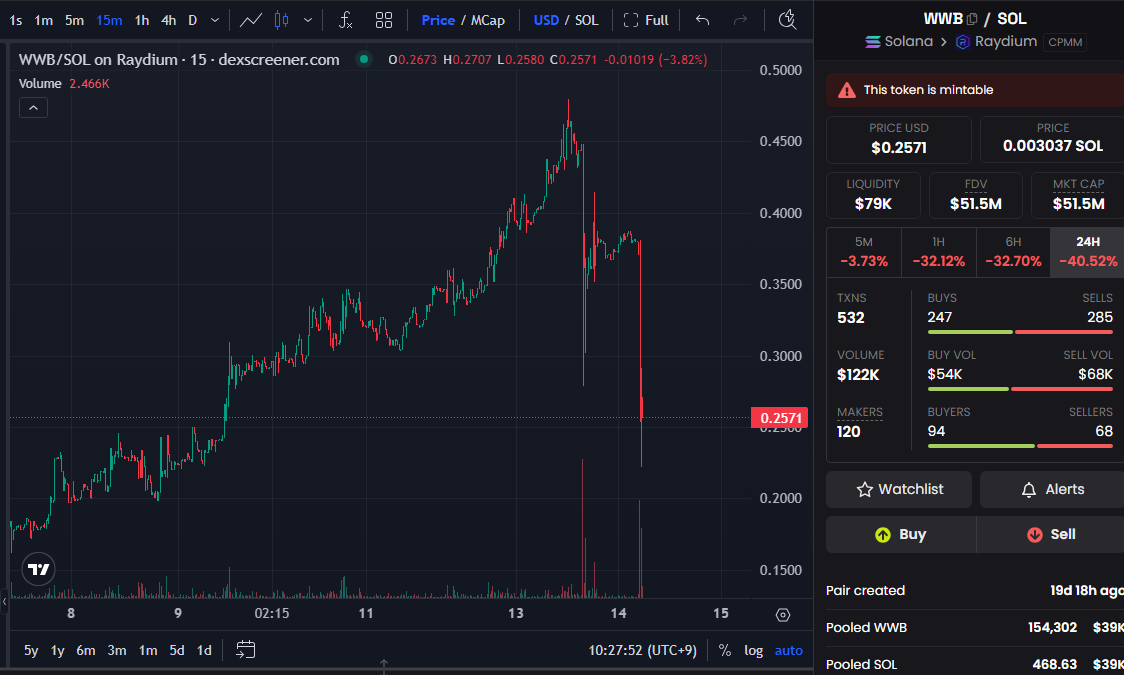Select the 24H stats tab

(x=1087, y=252)
